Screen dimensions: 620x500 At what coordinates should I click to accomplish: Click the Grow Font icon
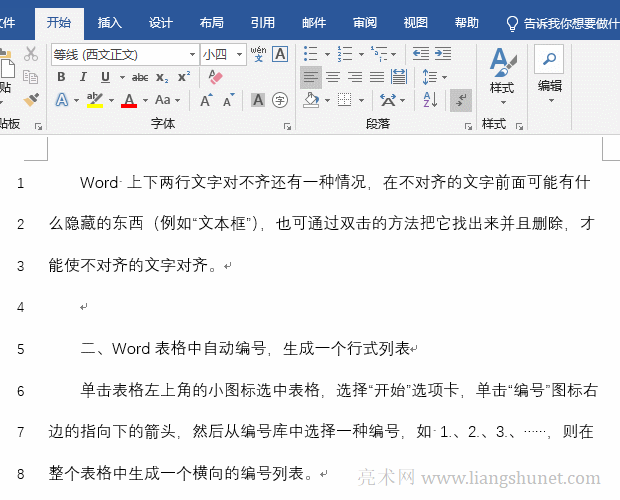point(206,100)
